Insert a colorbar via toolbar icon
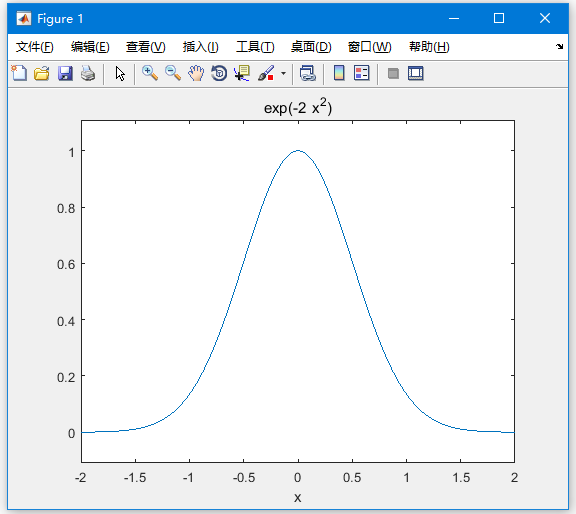576x514 pixels. [x=339, y=73]
